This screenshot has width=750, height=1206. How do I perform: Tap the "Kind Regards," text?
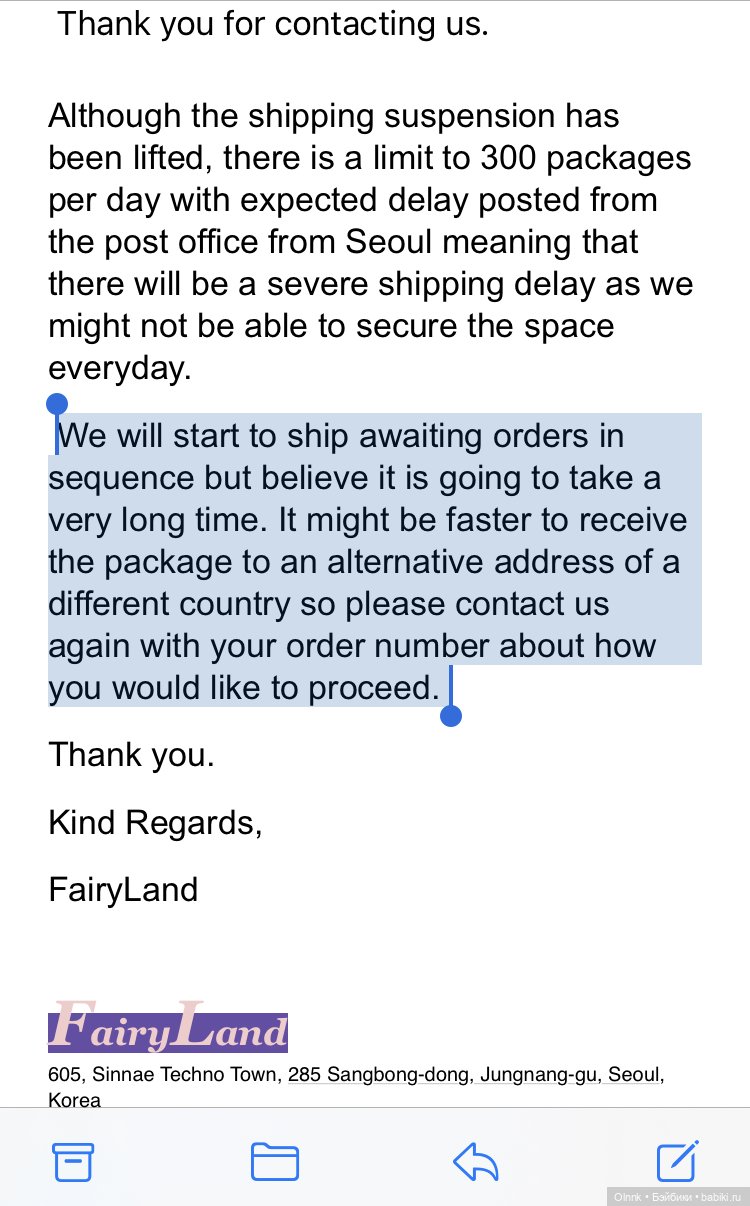pos(155,823)
